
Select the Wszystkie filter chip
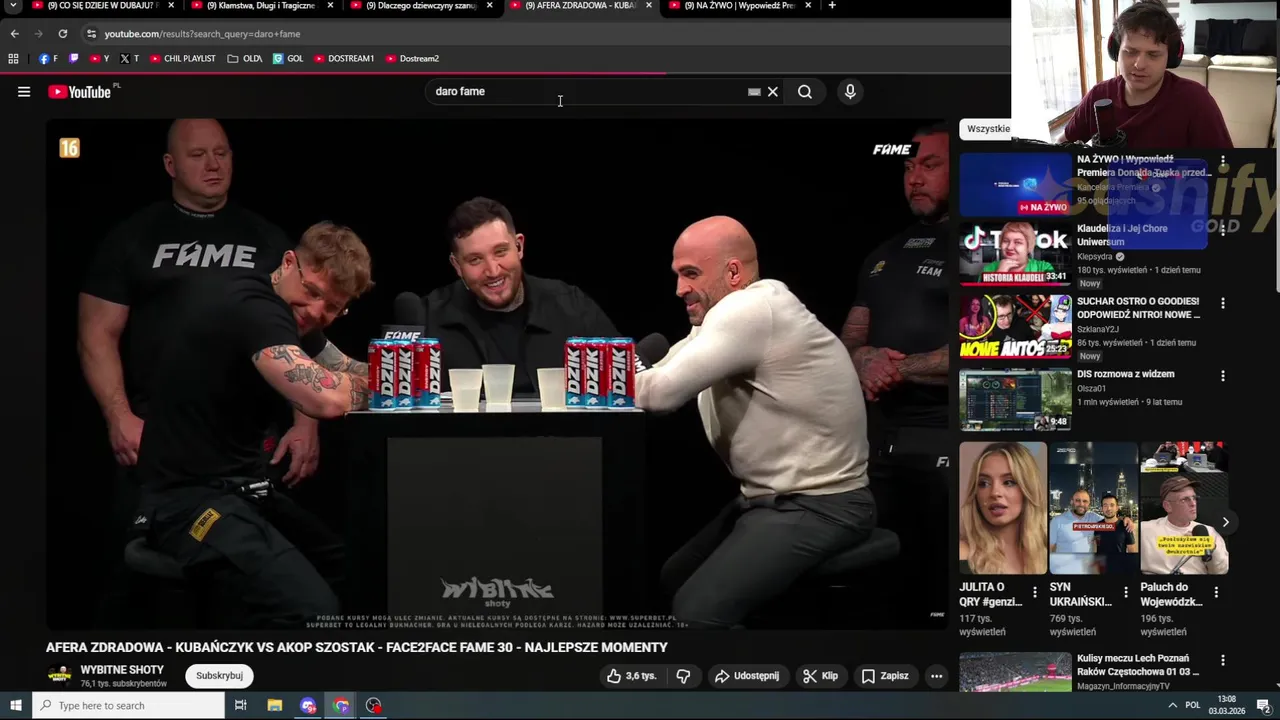point(988,129)
